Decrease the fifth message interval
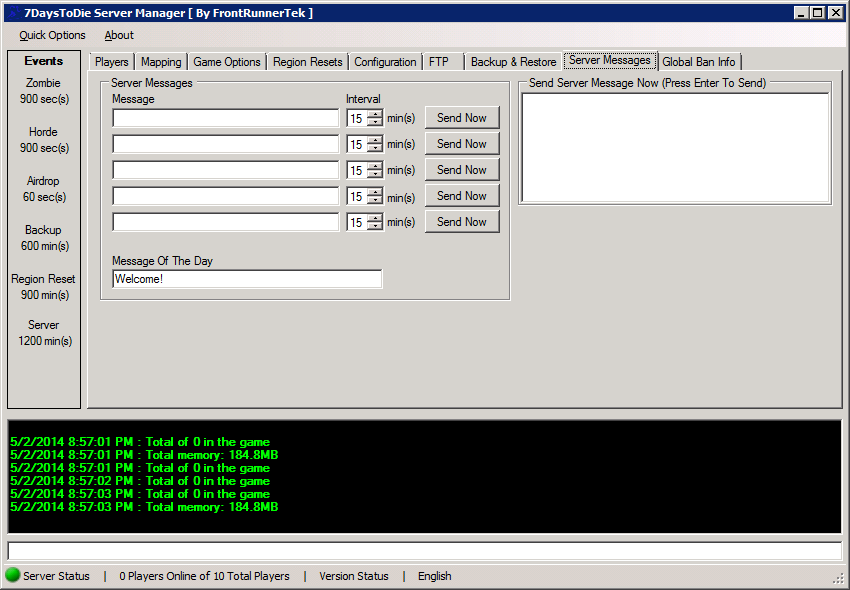 click(x=375, y=226)
